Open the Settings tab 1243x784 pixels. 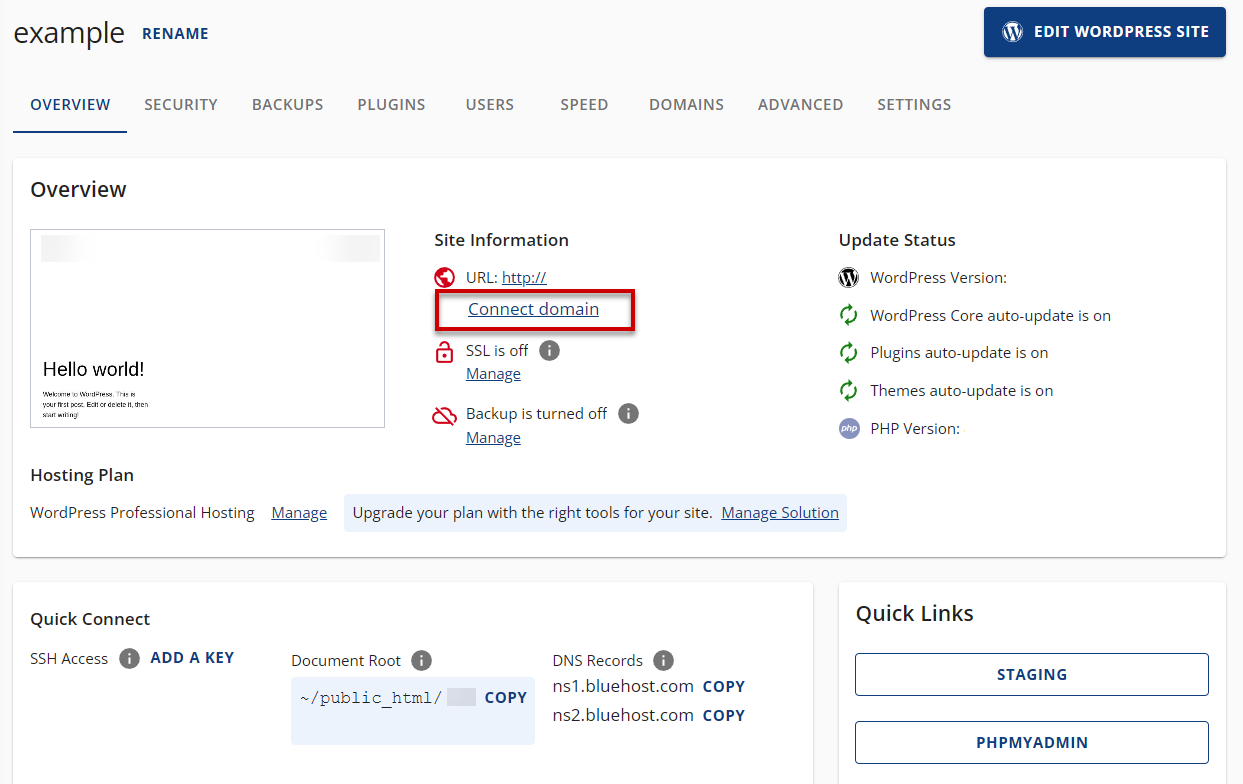click(914, 104)
